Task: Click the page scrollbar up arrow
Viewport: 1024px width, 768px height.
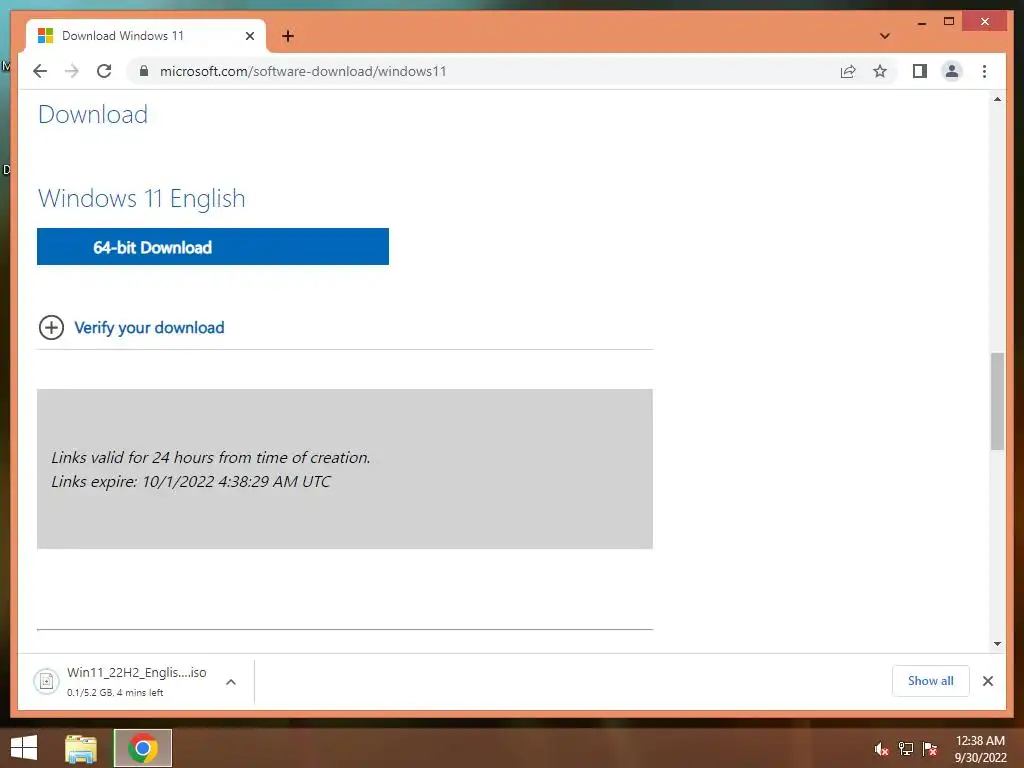Action: (997, 99)
